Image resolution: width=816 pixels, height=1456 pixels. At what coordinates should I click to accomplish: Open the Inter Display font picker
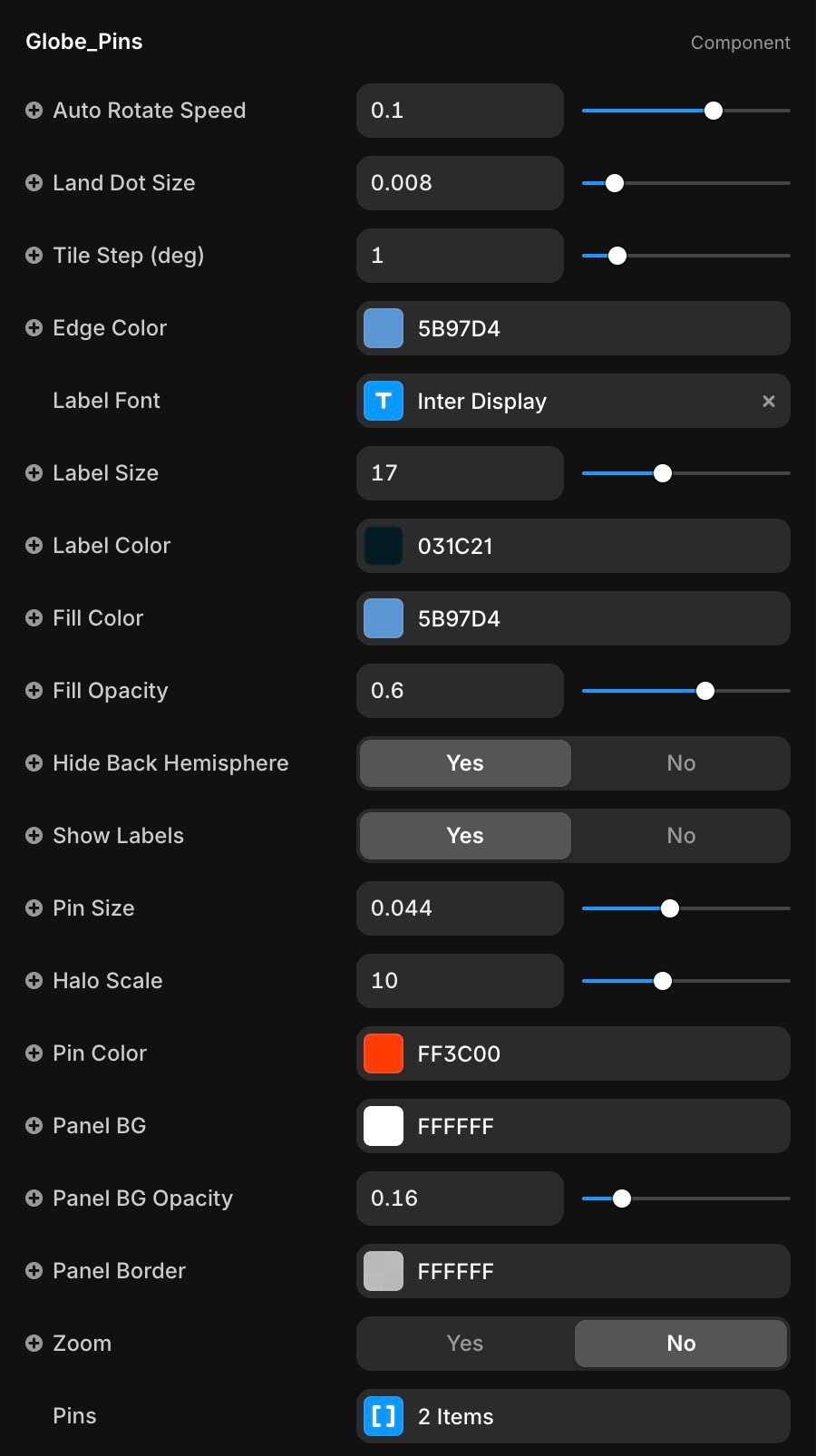[580, 401]
